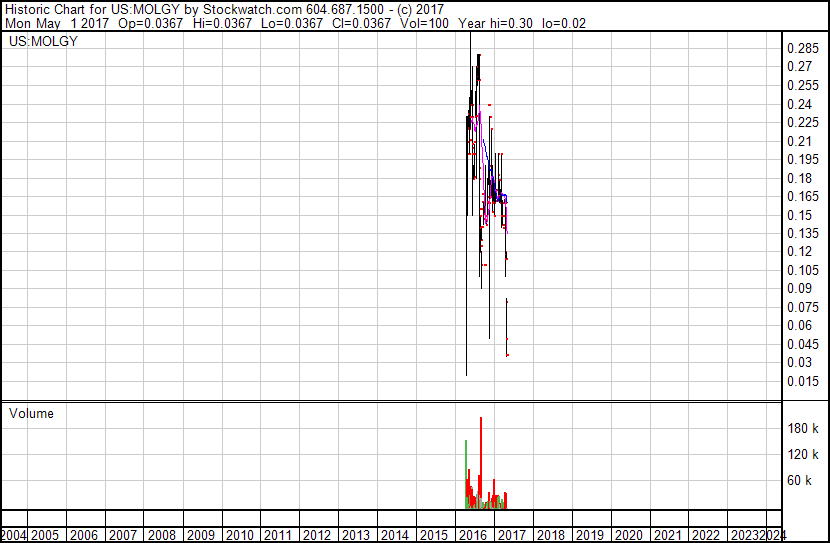Click the 0.135 price axis value
Viewport: 830px width, 543px height.
803,233
